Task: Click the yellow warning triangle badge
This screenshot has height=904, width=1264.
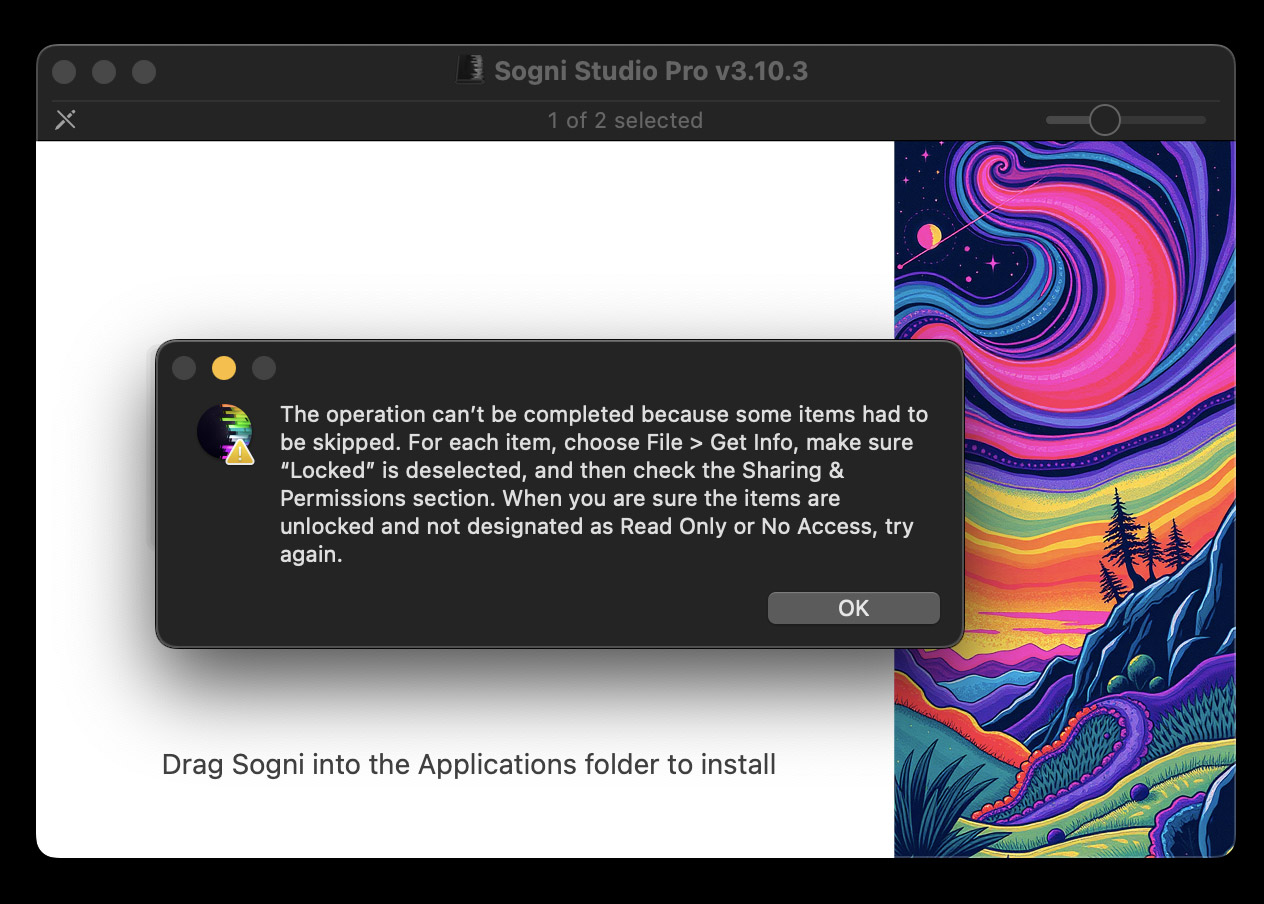Action: click(x=240, y=452)
